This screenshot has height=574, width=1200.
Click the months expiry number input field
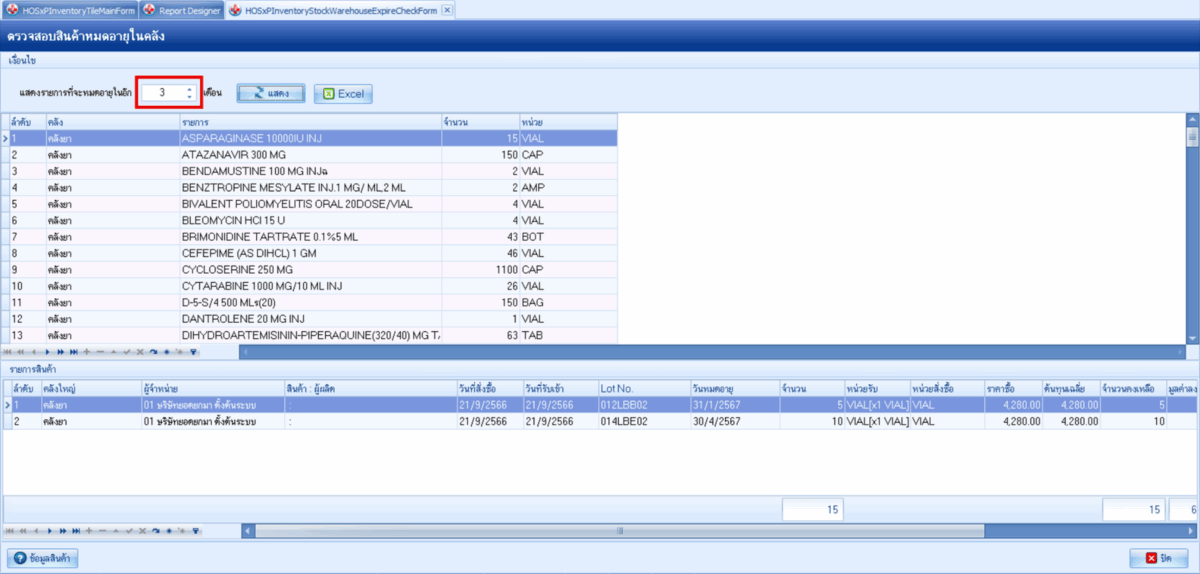coord(161,93)
